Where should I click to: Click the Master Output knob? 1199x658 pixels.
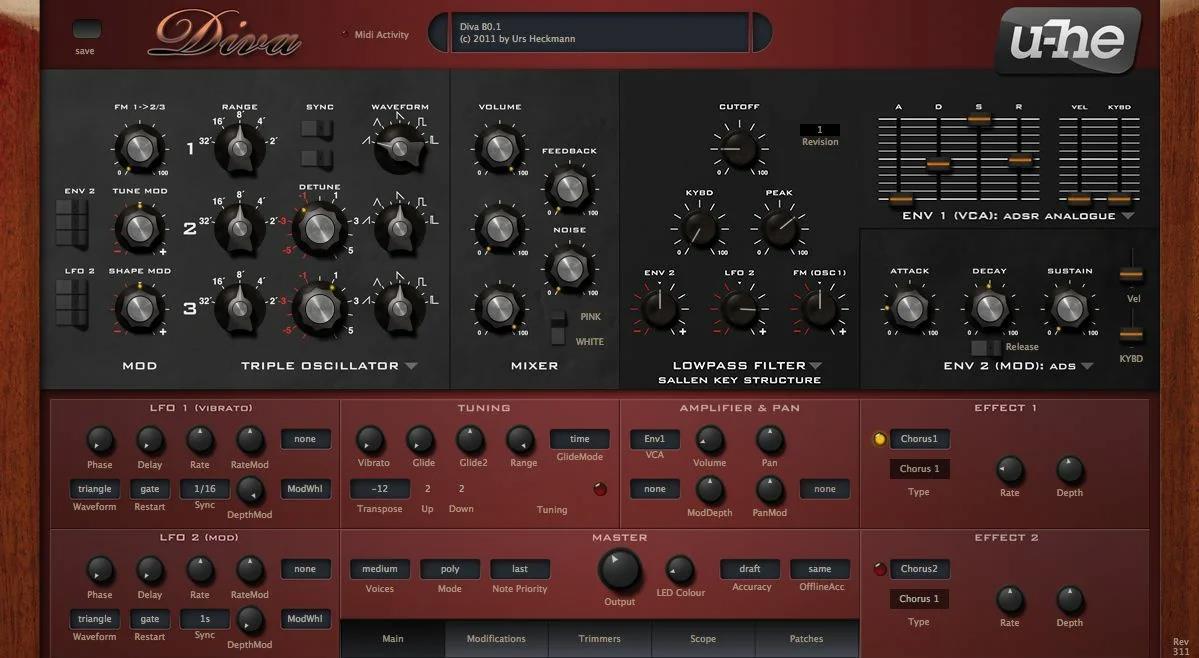point(619,570)
